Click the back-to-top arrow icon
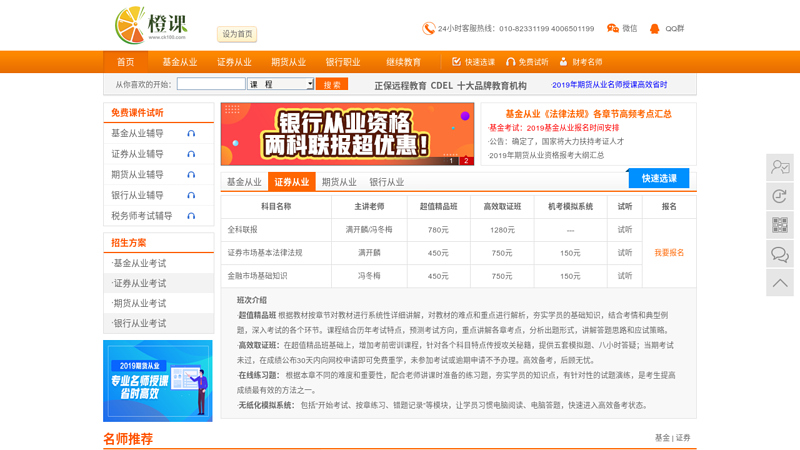The height and width of the screenshot is (450, 800). click(x=780, y=283)
